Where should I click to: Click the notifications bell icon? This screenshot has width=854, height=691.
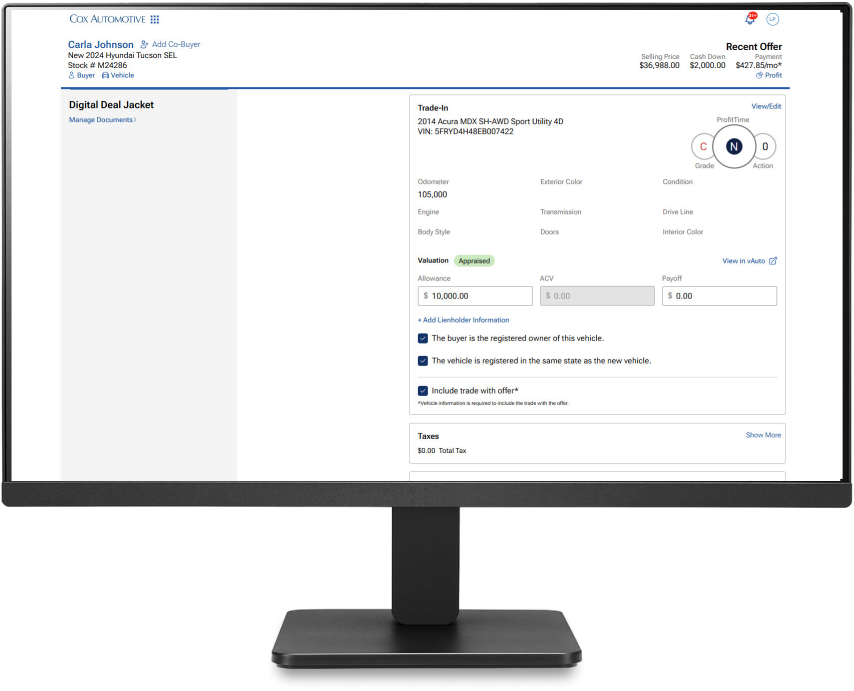click(x=750, y=19)
